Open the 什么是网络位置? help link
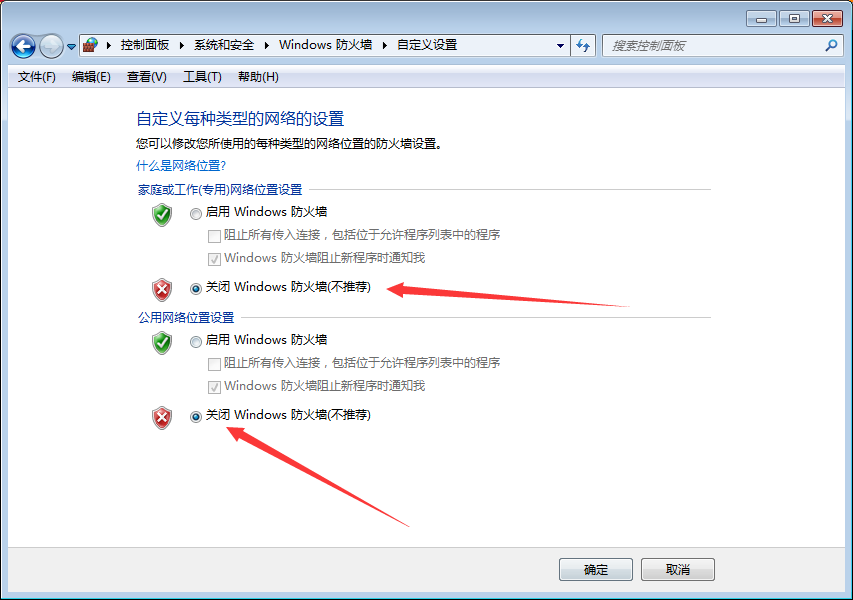The width and height of the screenshot is (853, 600). (181, 165)
